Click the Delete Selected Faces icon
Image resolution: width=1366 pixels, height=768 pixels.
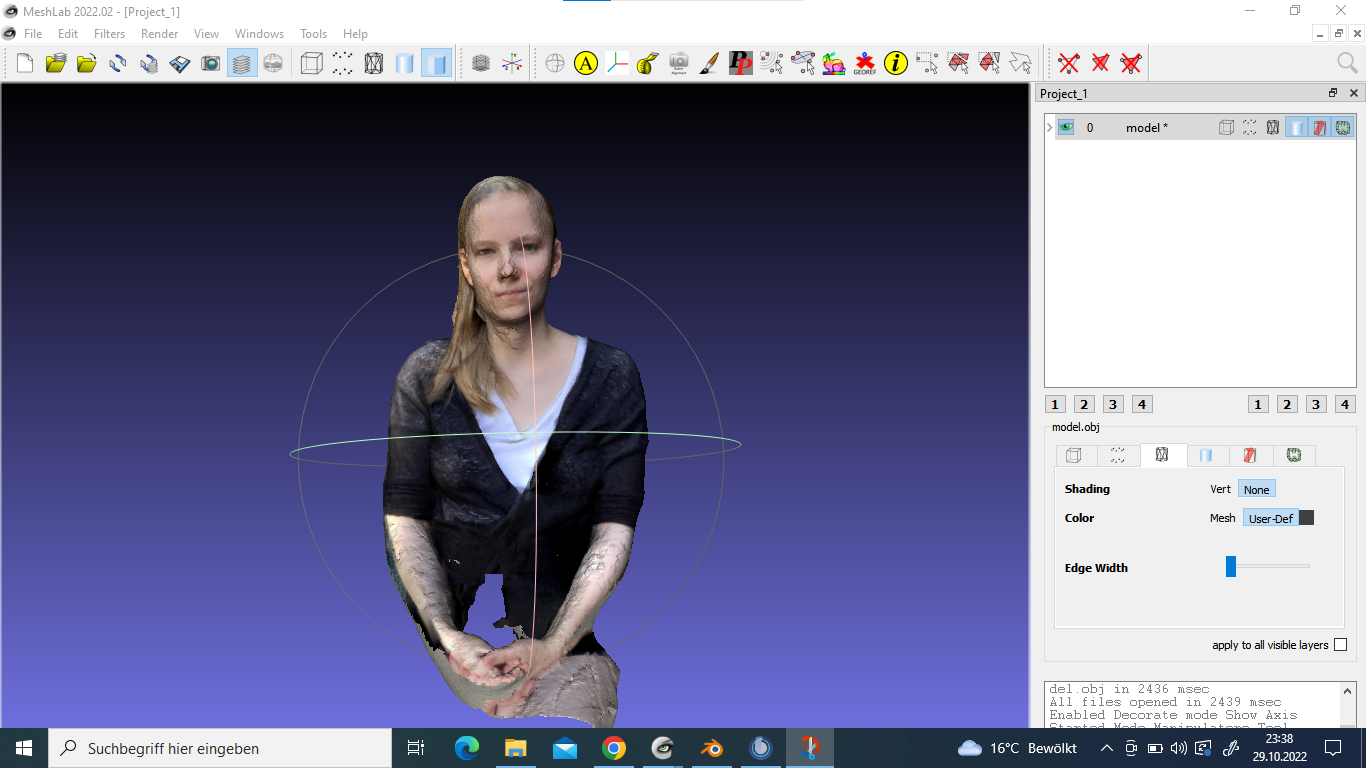pos(1100,64)
